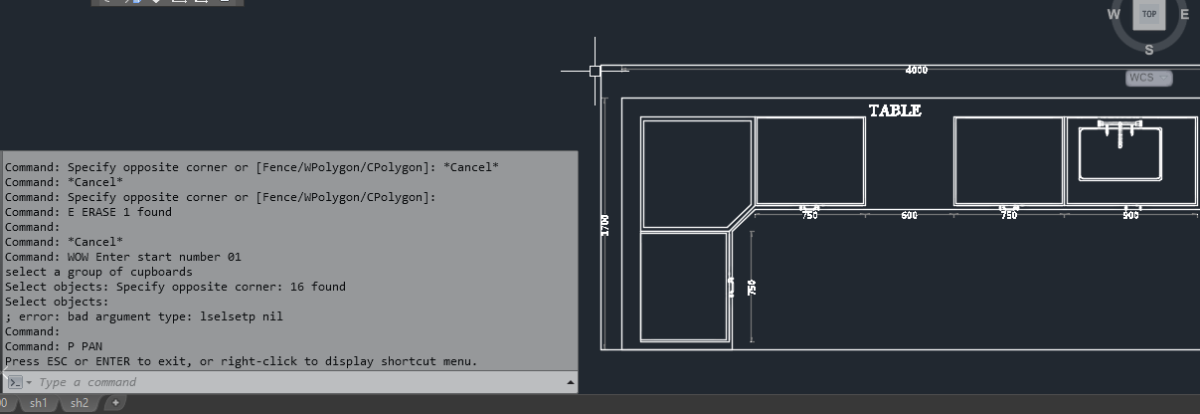The height and width of the screenshot is (414, 1200).
Task: Open recent commands dropdown arrow
Action: pos(29,383)
